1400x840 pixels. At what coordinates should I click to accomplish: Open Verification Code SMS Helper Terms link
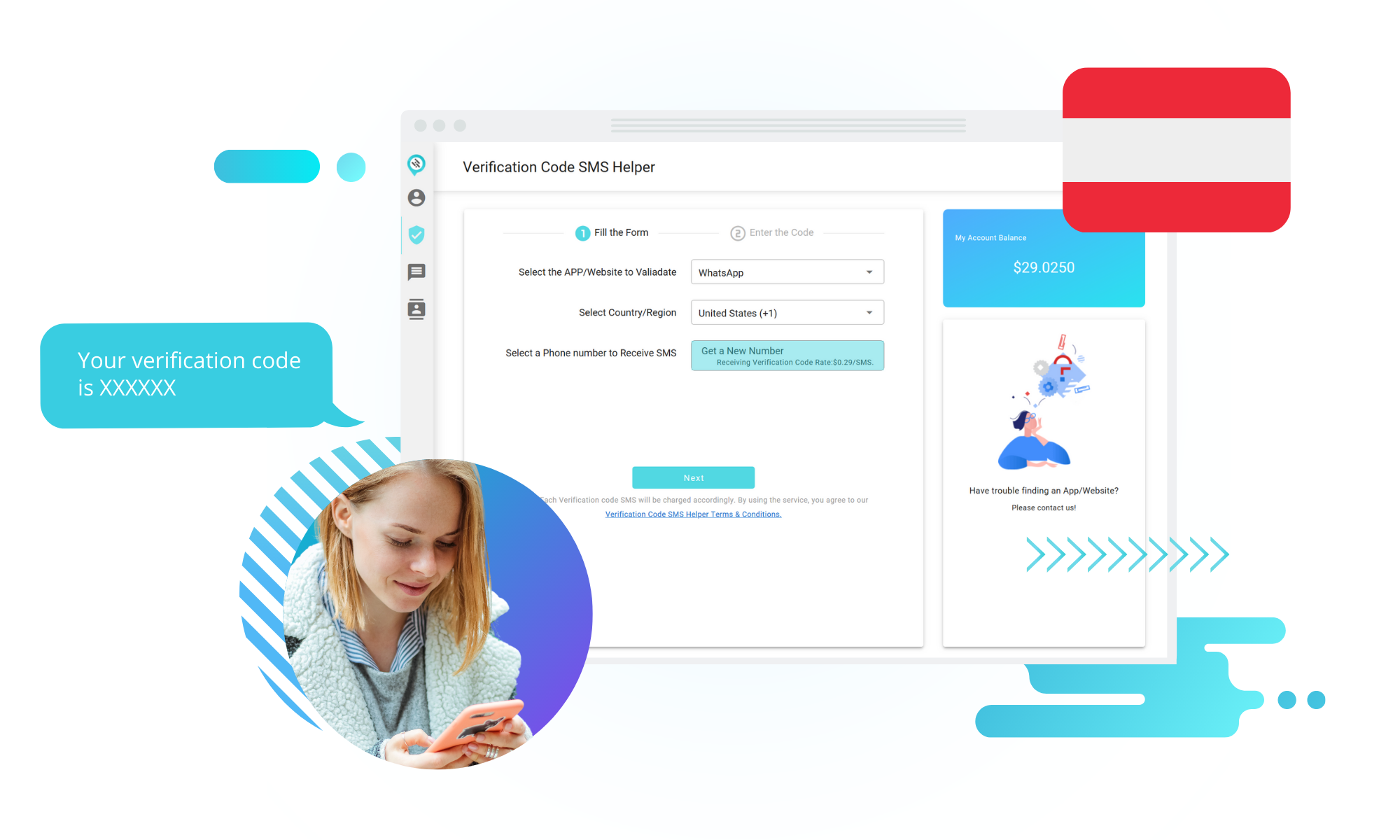coord(692,514)
